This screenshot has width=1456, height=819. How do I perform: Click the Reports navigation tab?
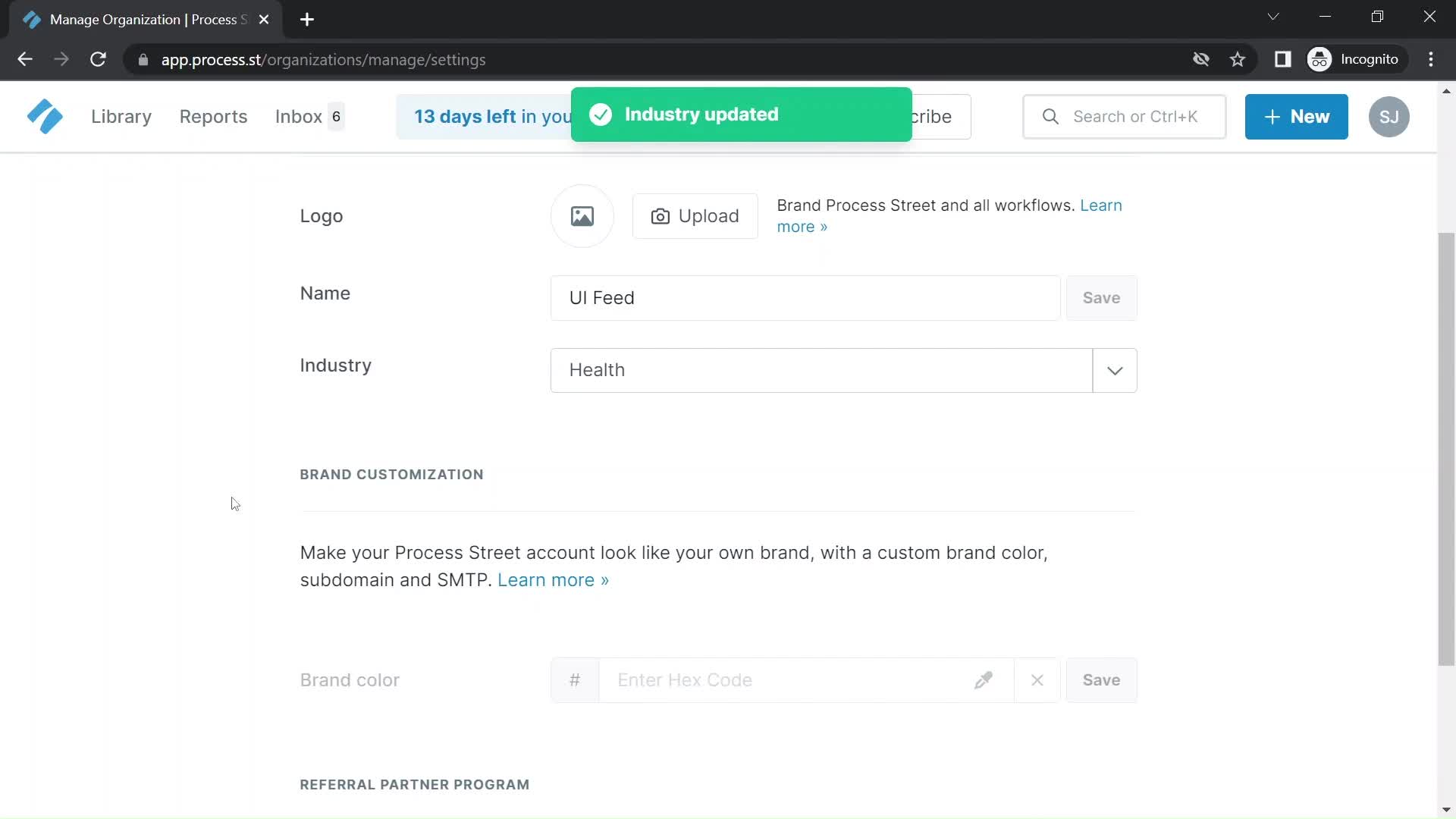coord(213,116)
